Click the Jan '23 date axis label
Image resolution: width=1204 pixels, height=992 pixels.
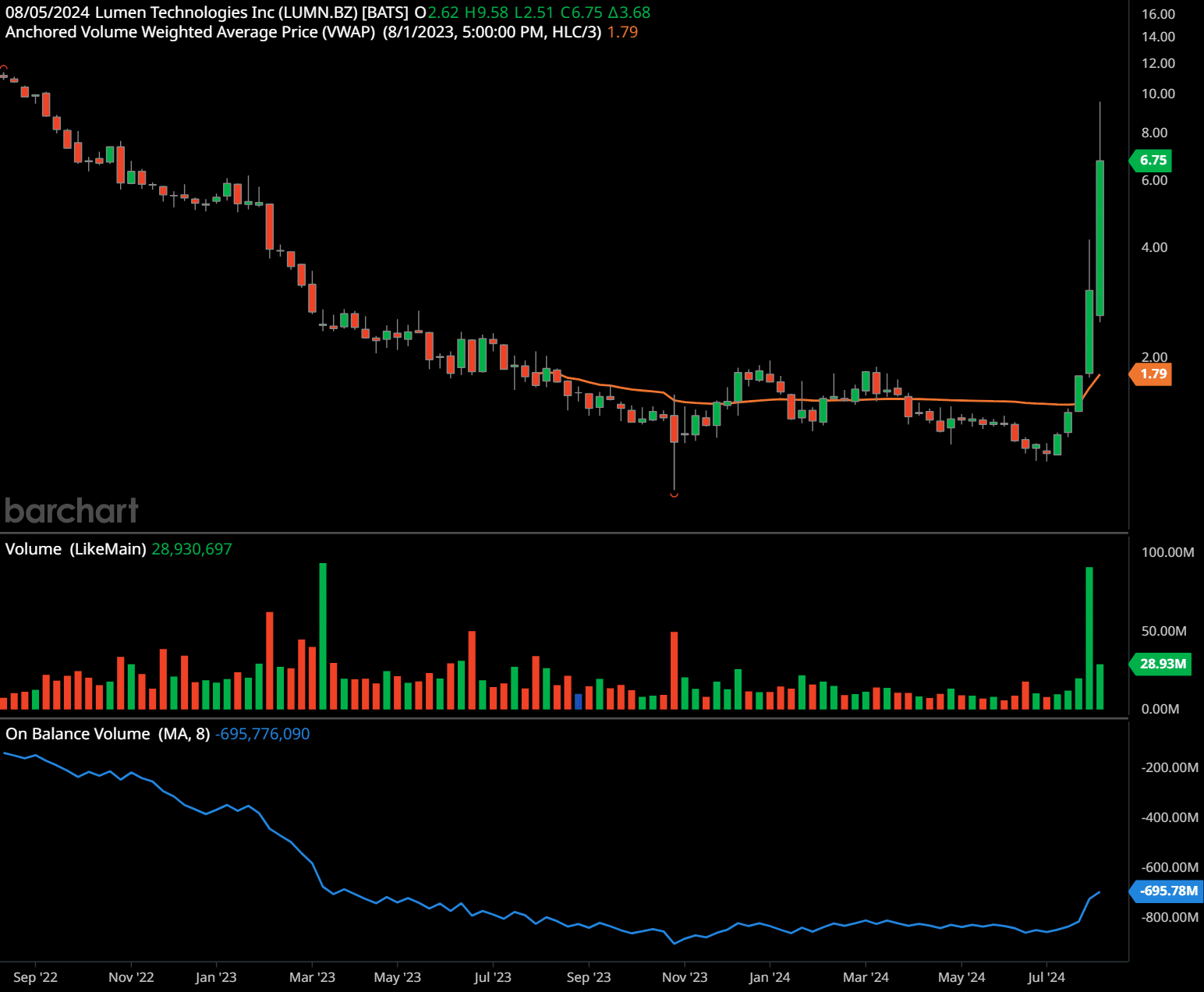pyautogui.click(x=216, y=977)
